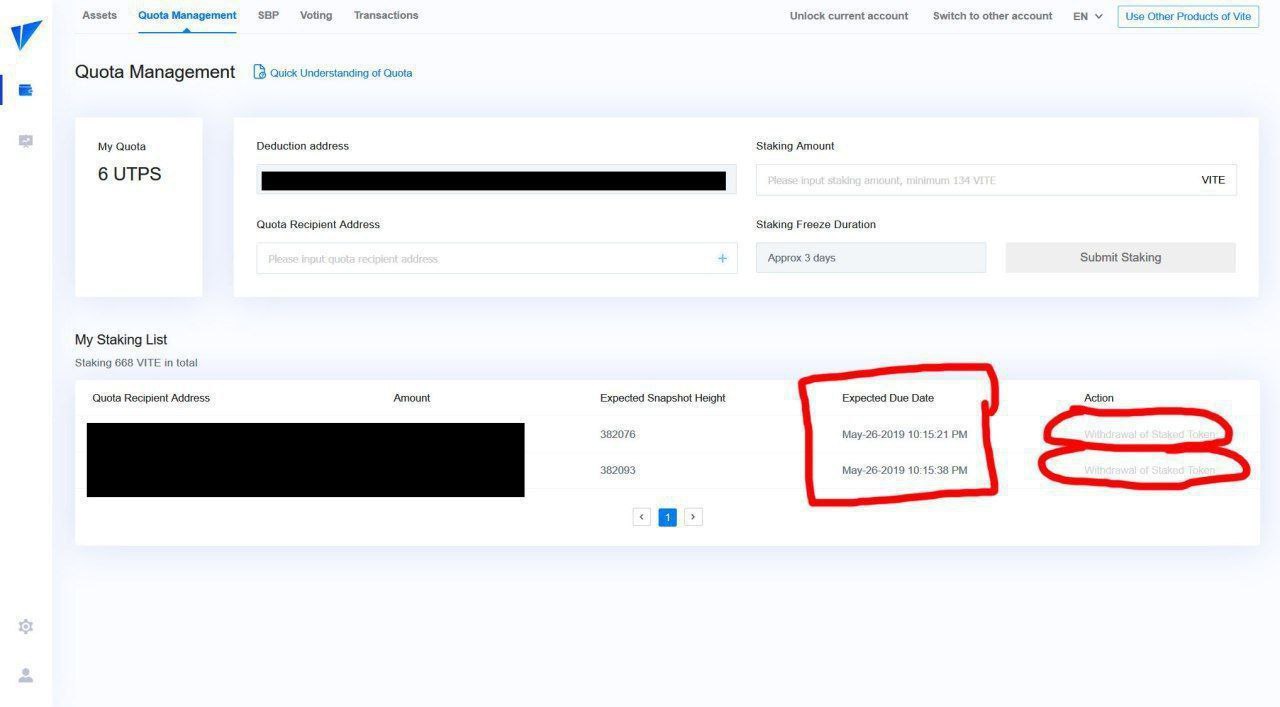Click the 6 UTPS quota value
The width and height of the screenshot is (1280, 707).
tap(129, 174)
